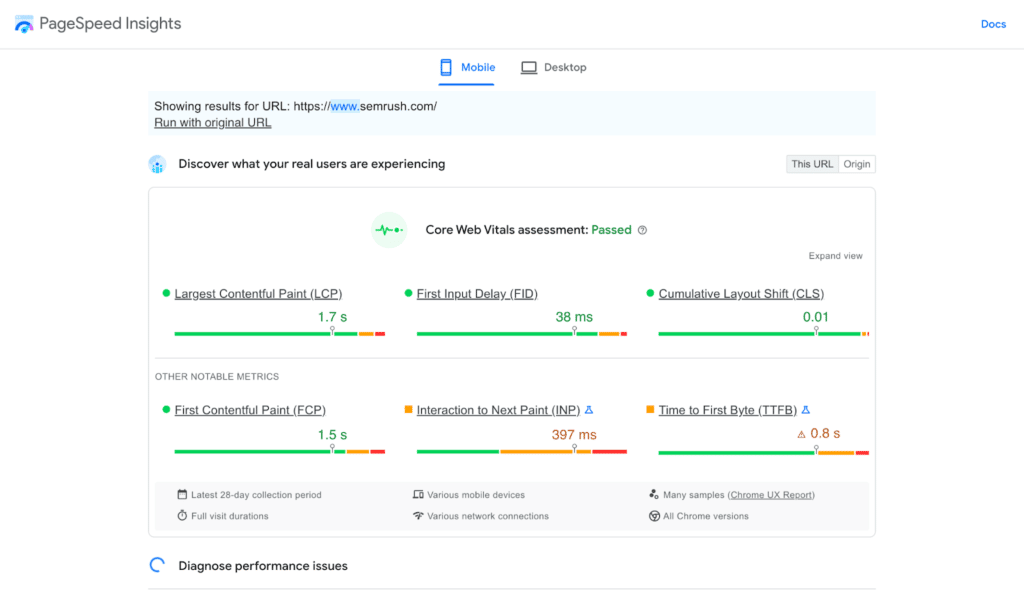Click the CLS distribution bar
1024x598 pixels.
click(763, 334)
